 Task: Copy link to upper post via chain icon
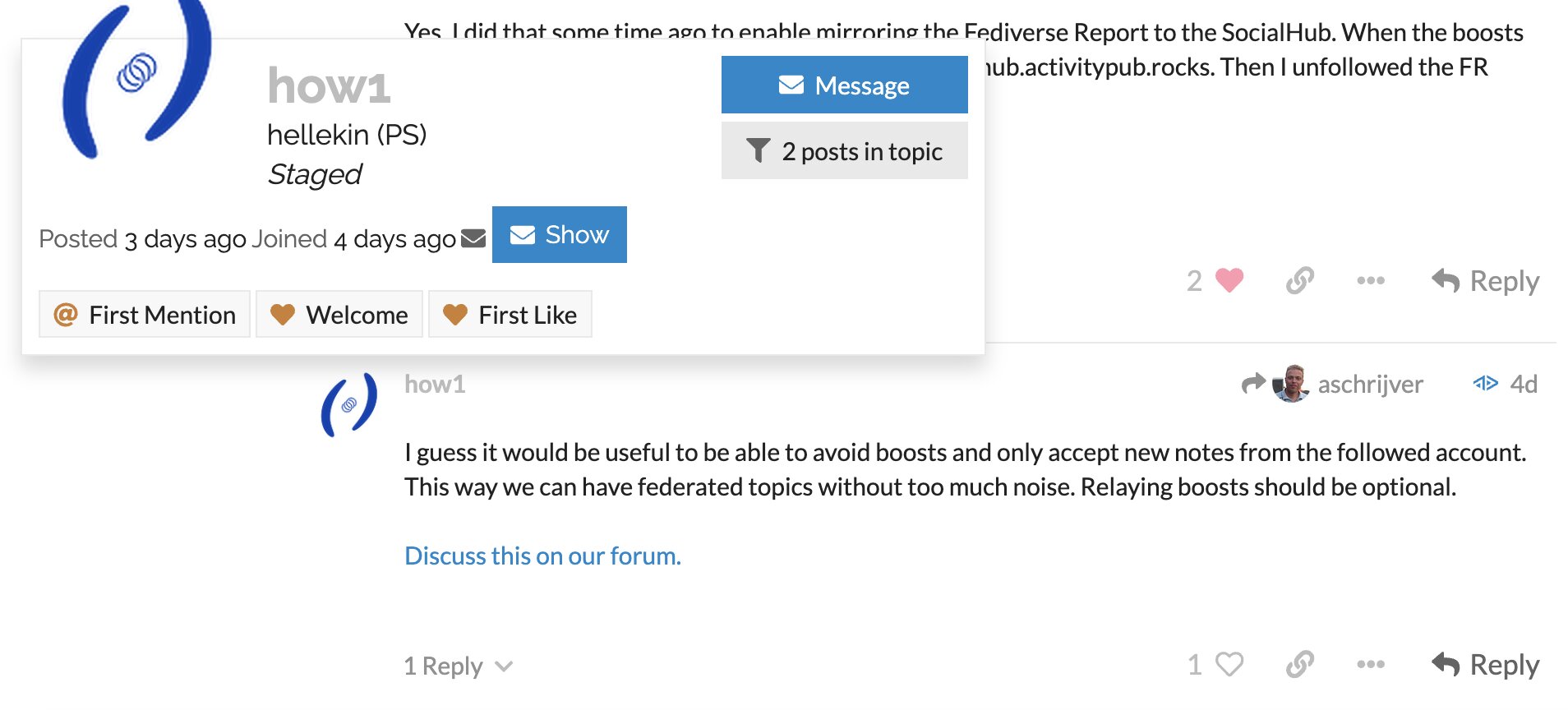(x=1300, y=281)
